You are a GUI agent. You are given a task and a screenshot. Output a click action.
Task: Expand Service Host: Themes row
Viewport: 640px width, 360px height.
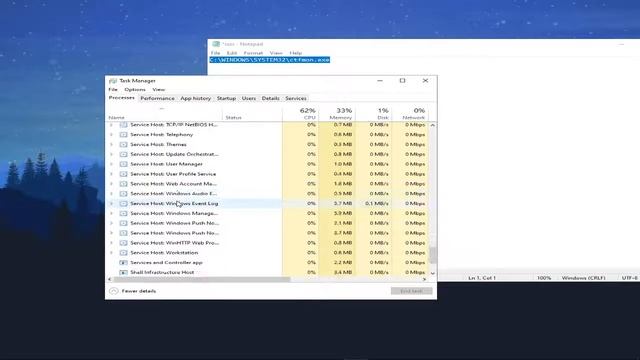click(111, 144)
